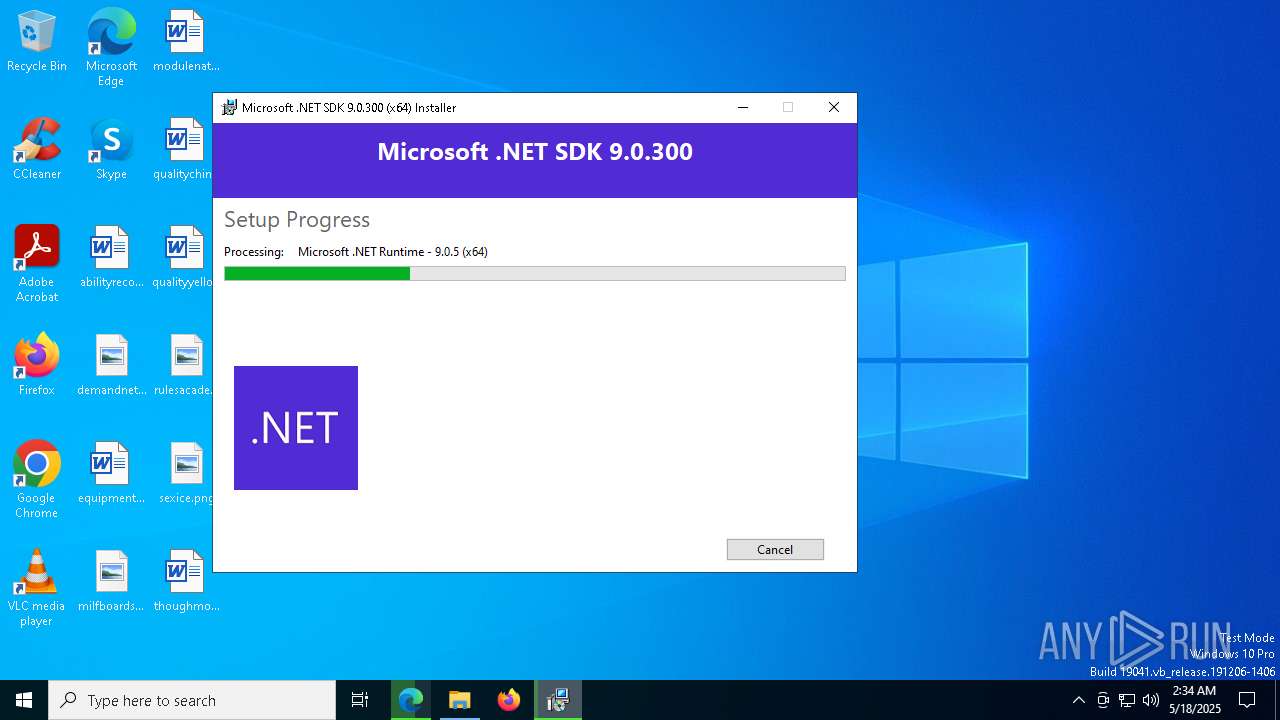This screenshot has height=720, width=1280.
Task: Select the Skype desktop shortcut
Action: (x=111, y=150)
